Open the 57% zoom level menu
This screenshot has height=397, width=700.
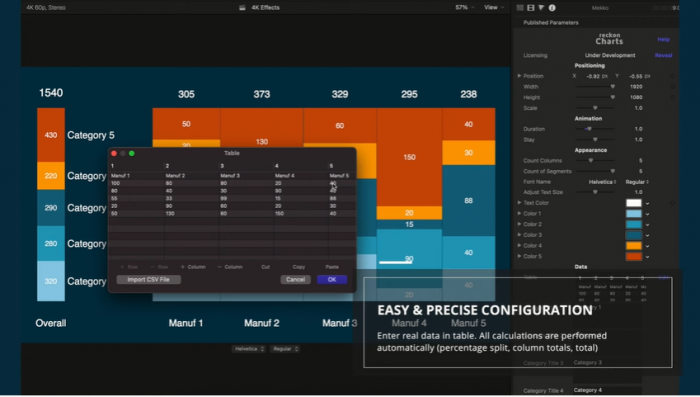click(x=464, y=8)
